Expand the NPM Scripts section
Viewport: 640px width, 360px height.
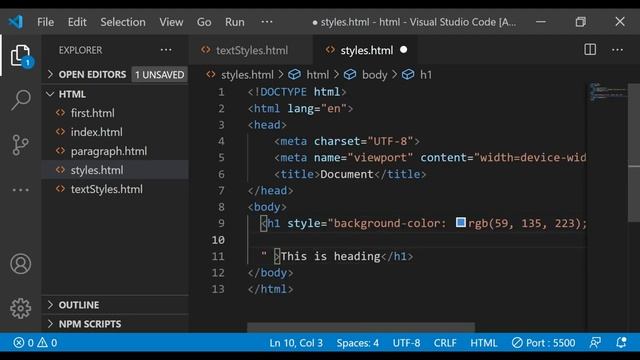(x=115, y=324)
